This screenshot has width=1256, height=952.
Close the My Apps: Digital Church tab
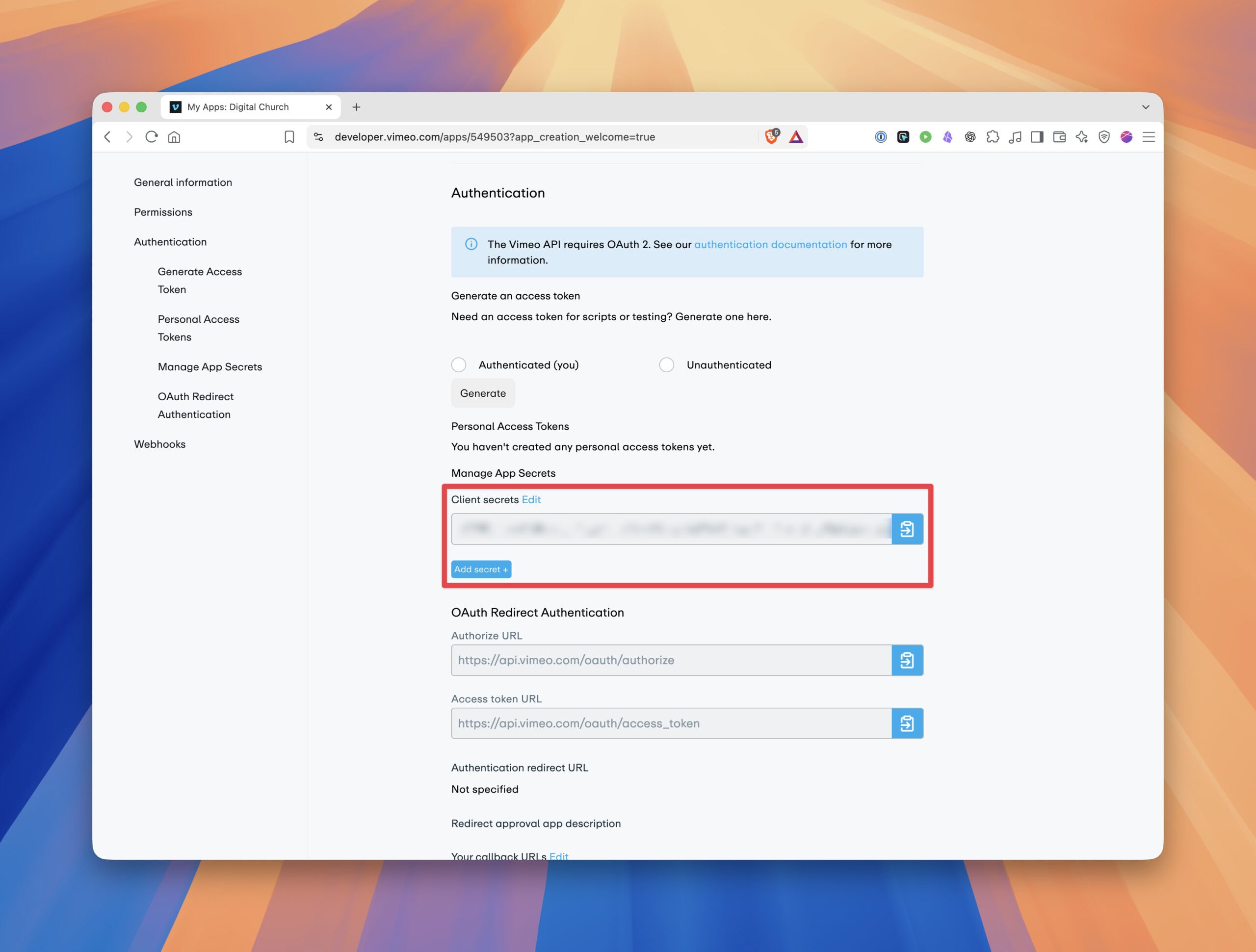pyautogui.click(x=329, y=107)
